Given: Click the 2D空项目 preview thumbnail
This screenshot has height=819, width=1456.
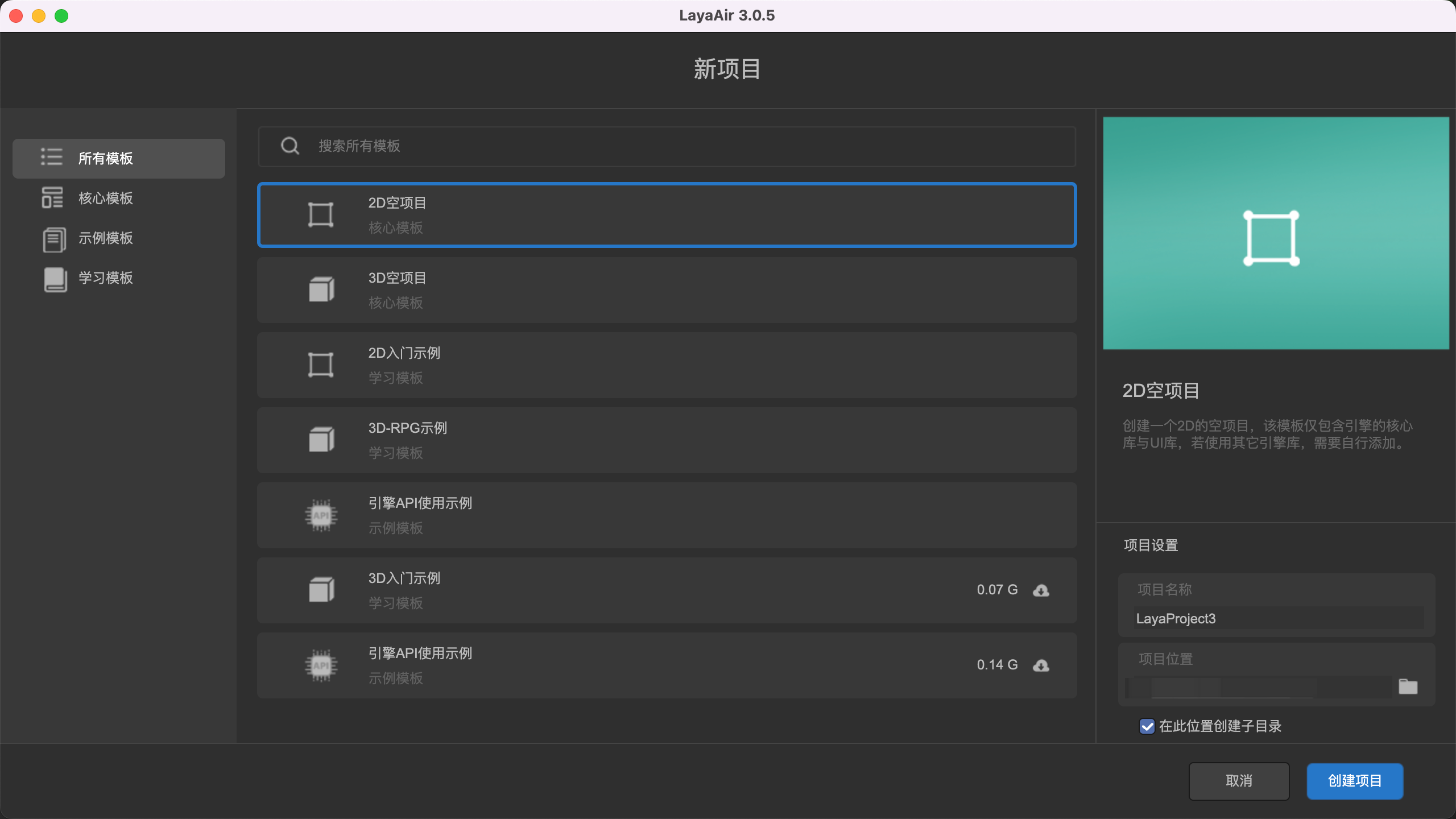Looking at the screenshot, I should click(x=1276, y=233).
